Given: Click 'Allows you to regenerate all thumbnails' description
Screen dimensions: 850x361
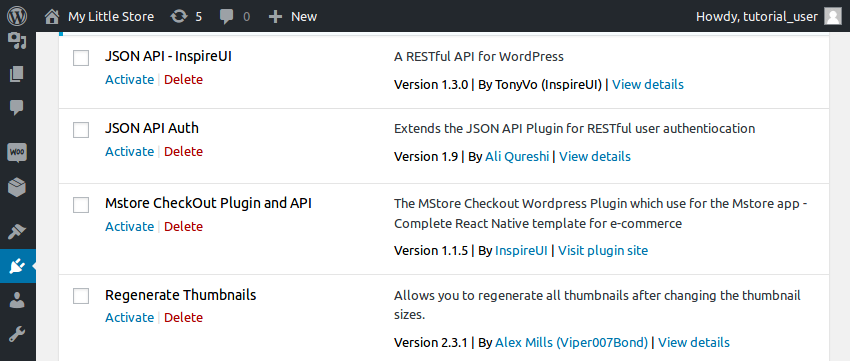Looking at the screenshot, I should point(597,305).
